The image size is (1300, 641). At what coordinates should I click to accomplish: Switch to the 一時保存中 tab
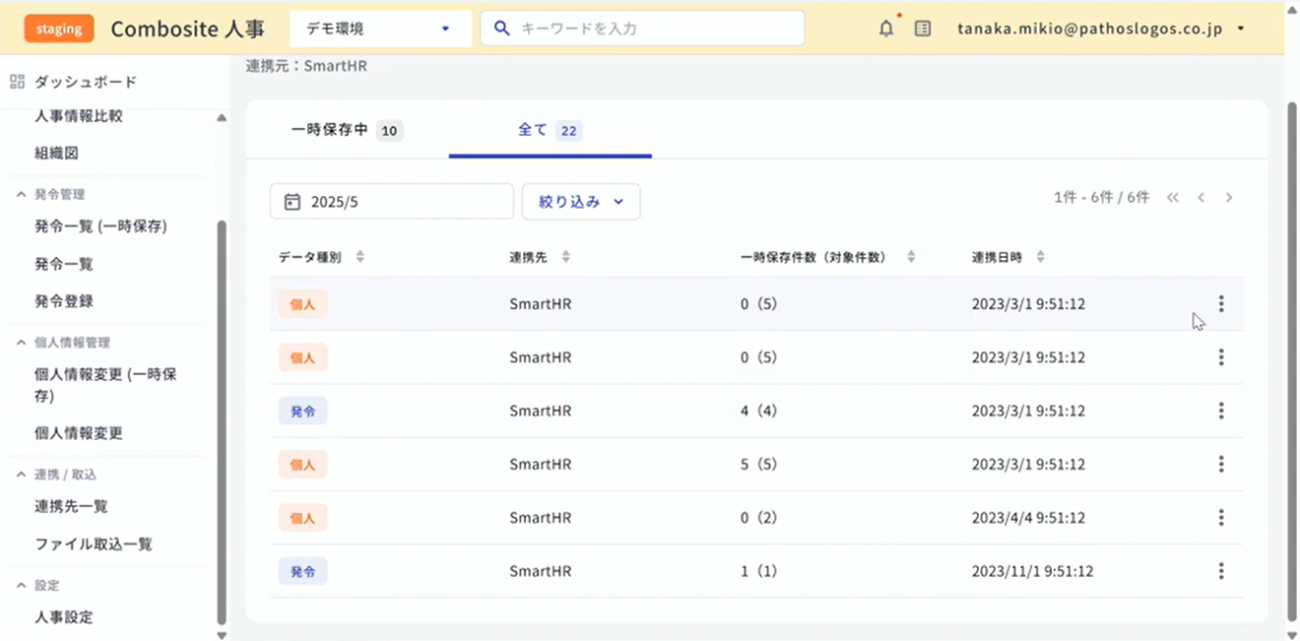[346, 131]
